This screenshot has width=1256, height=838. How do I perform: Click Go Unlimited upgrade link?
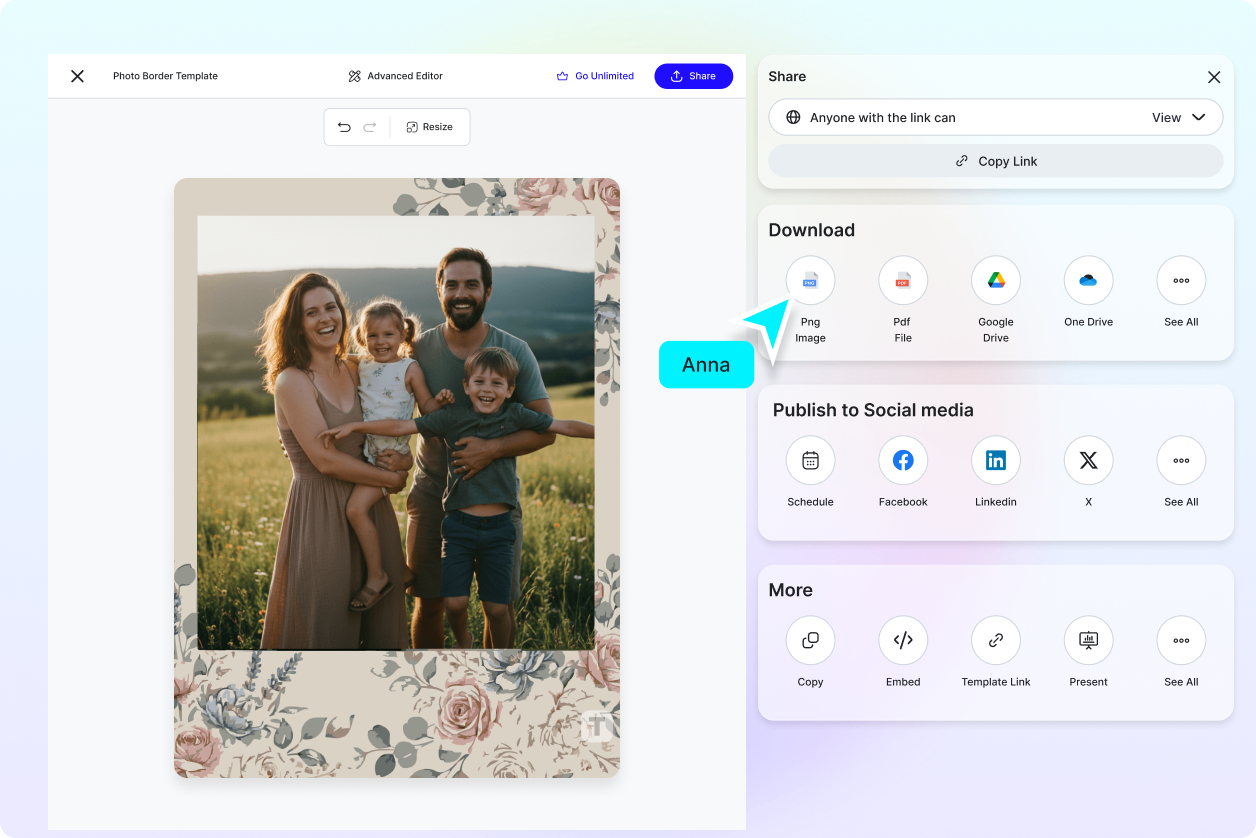tap(595, 76)
